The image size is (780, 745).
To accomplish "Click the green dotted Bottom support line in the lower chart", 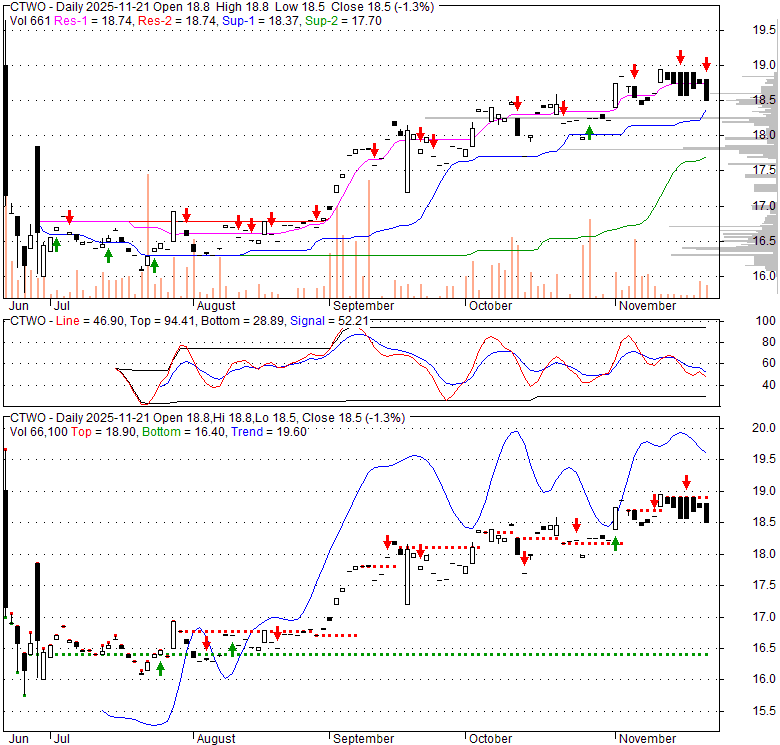I will tap(400, 654).
